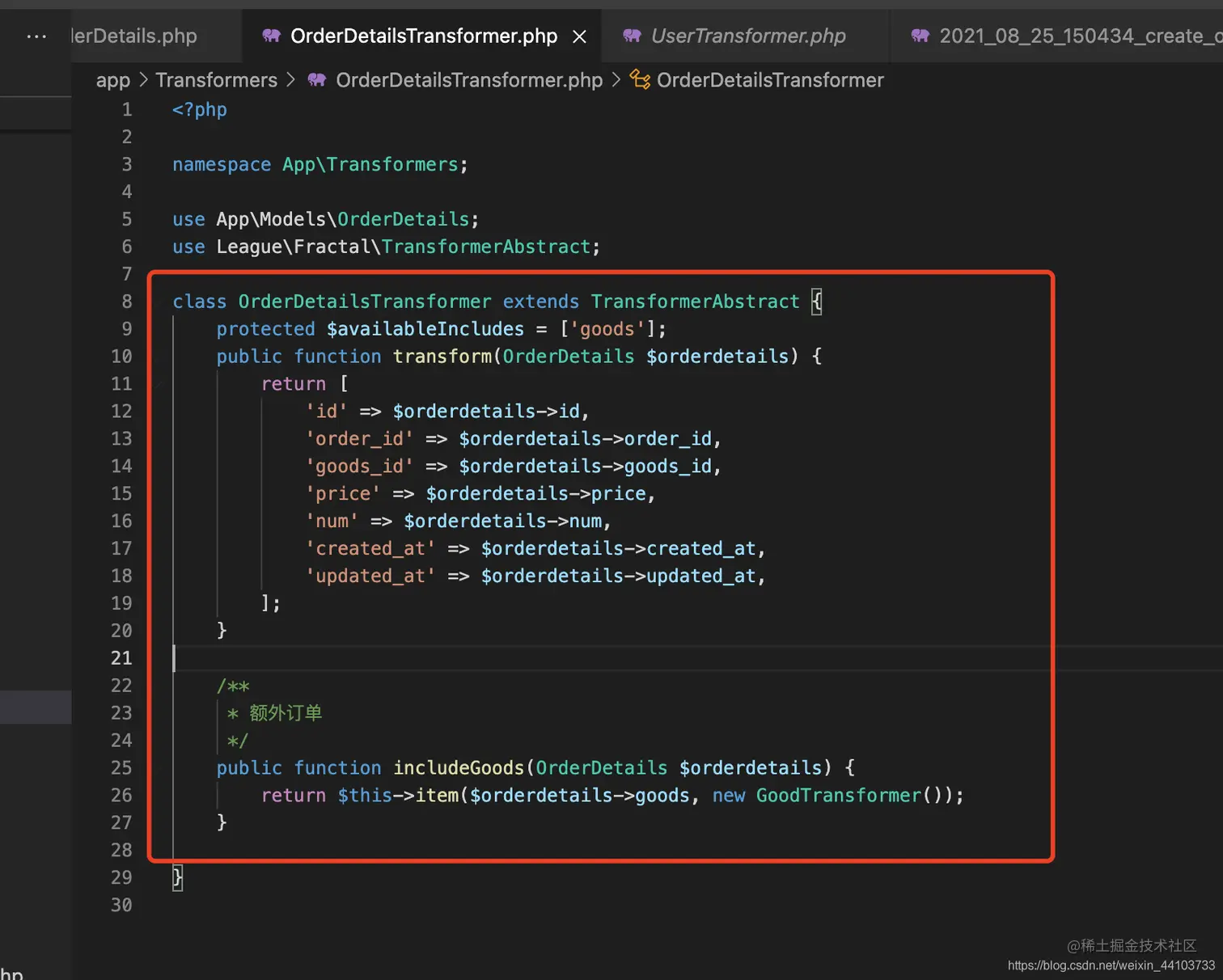Expand breadcrumb chevron after 'Transformers'

pos(290,79)
